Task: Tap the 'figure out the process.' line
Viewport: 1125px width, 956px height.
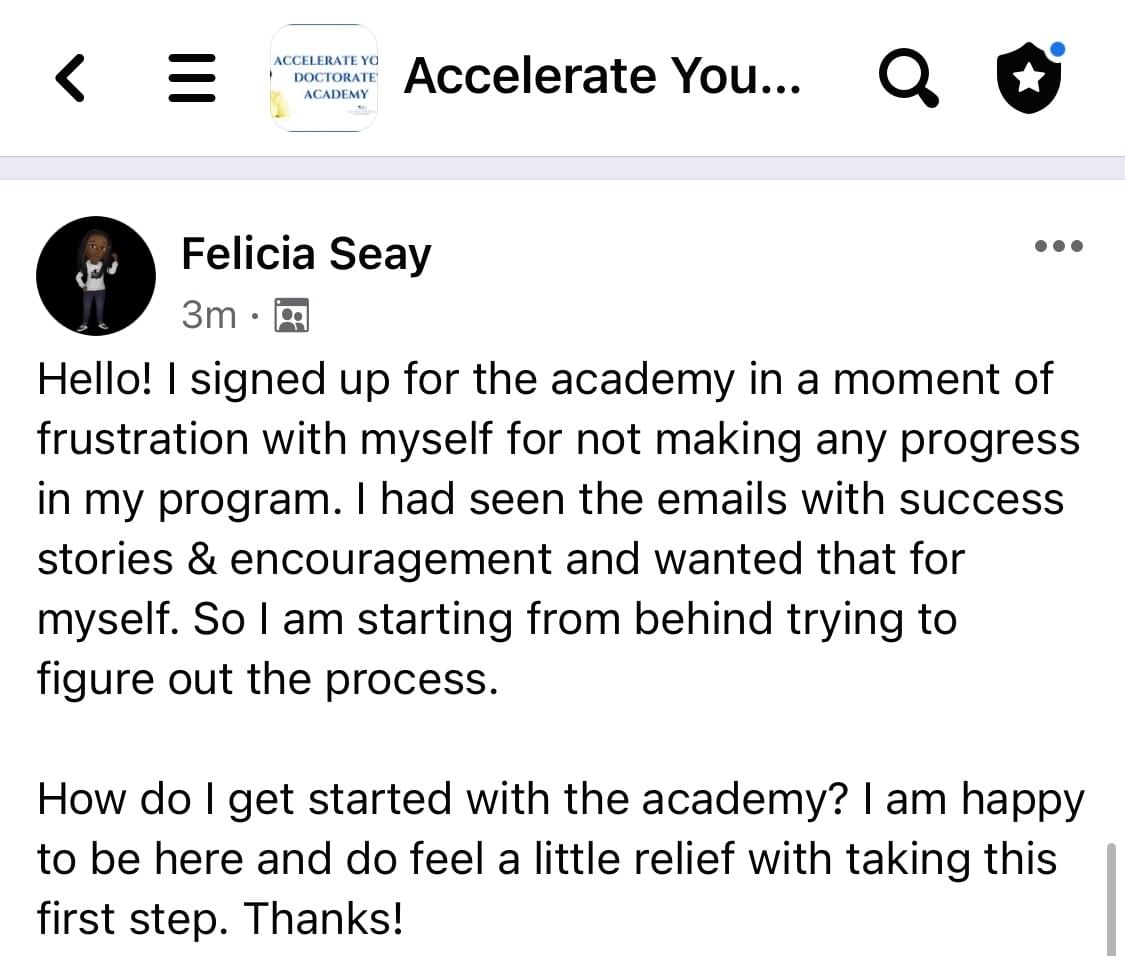Action: click(x=267, y=680)
